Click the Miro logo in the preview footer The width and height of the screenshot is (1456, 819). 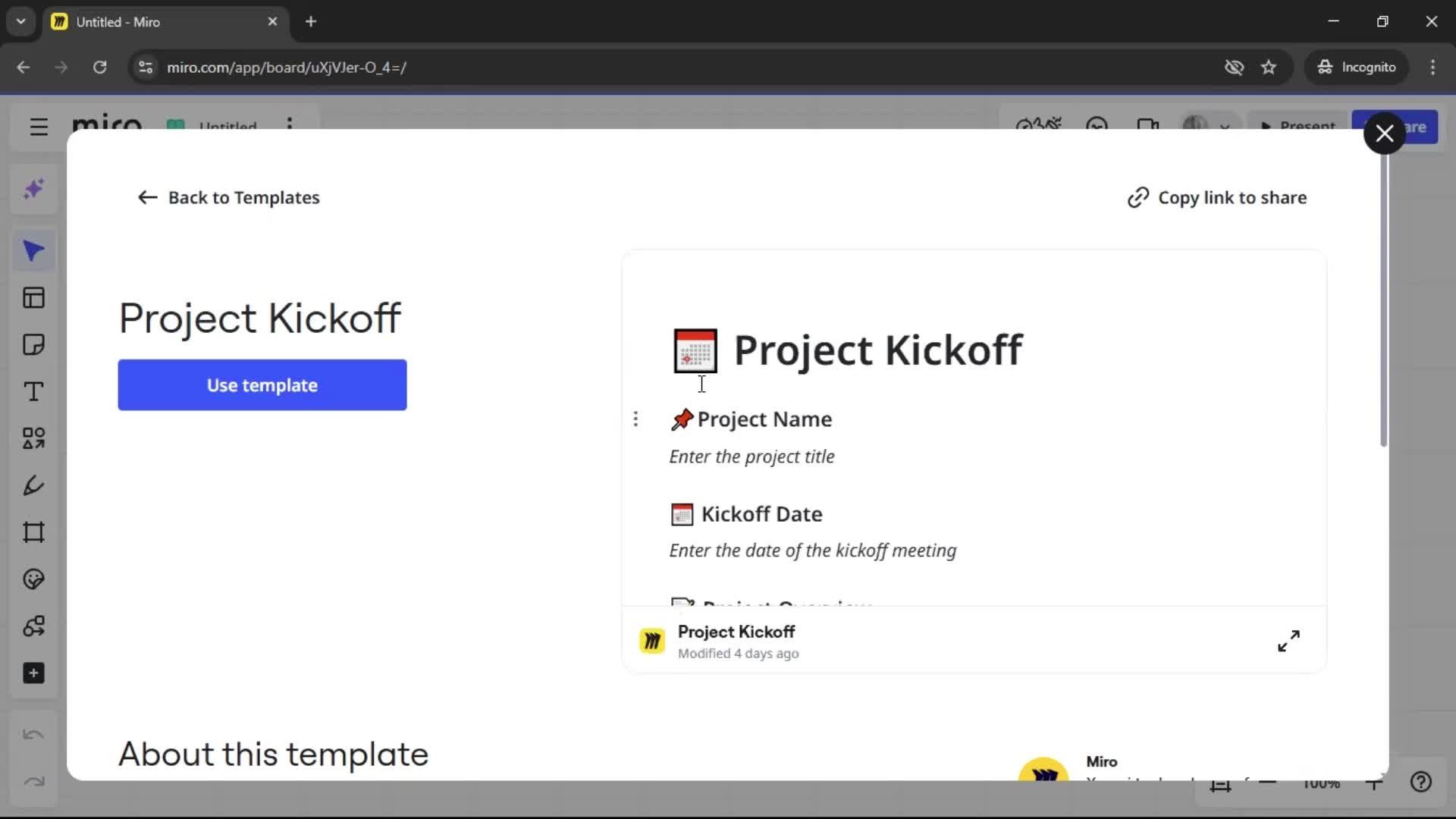click(652, 641)
